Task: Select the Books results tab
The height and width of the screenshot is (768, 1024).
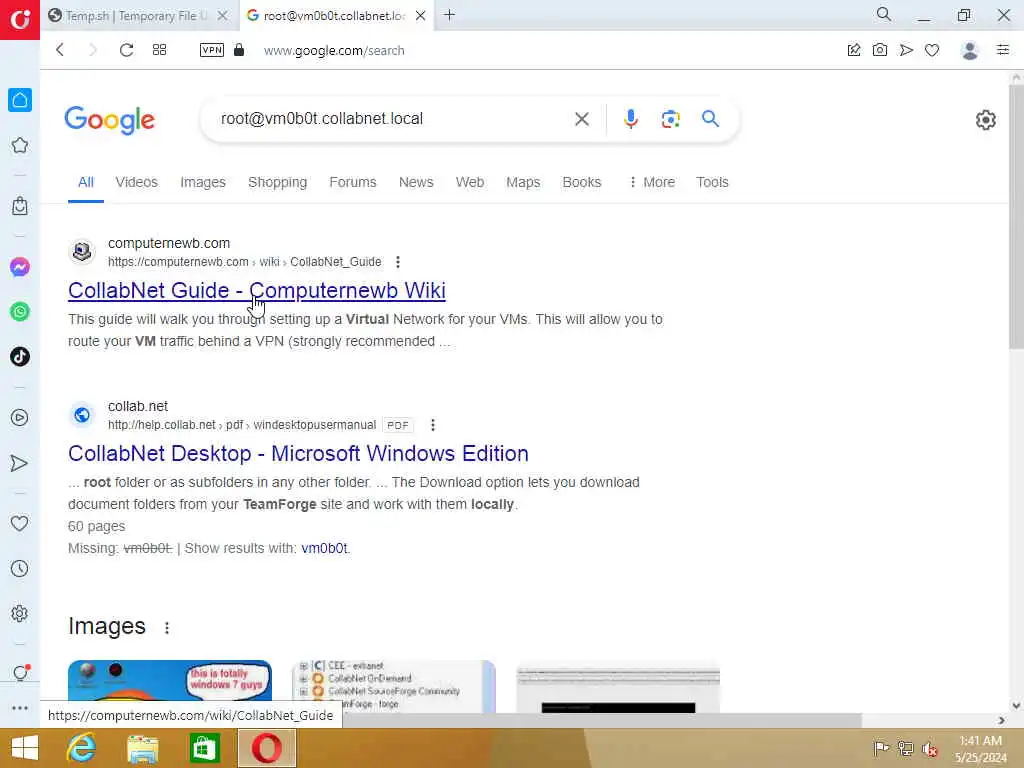Action: [x=581, y=182]
